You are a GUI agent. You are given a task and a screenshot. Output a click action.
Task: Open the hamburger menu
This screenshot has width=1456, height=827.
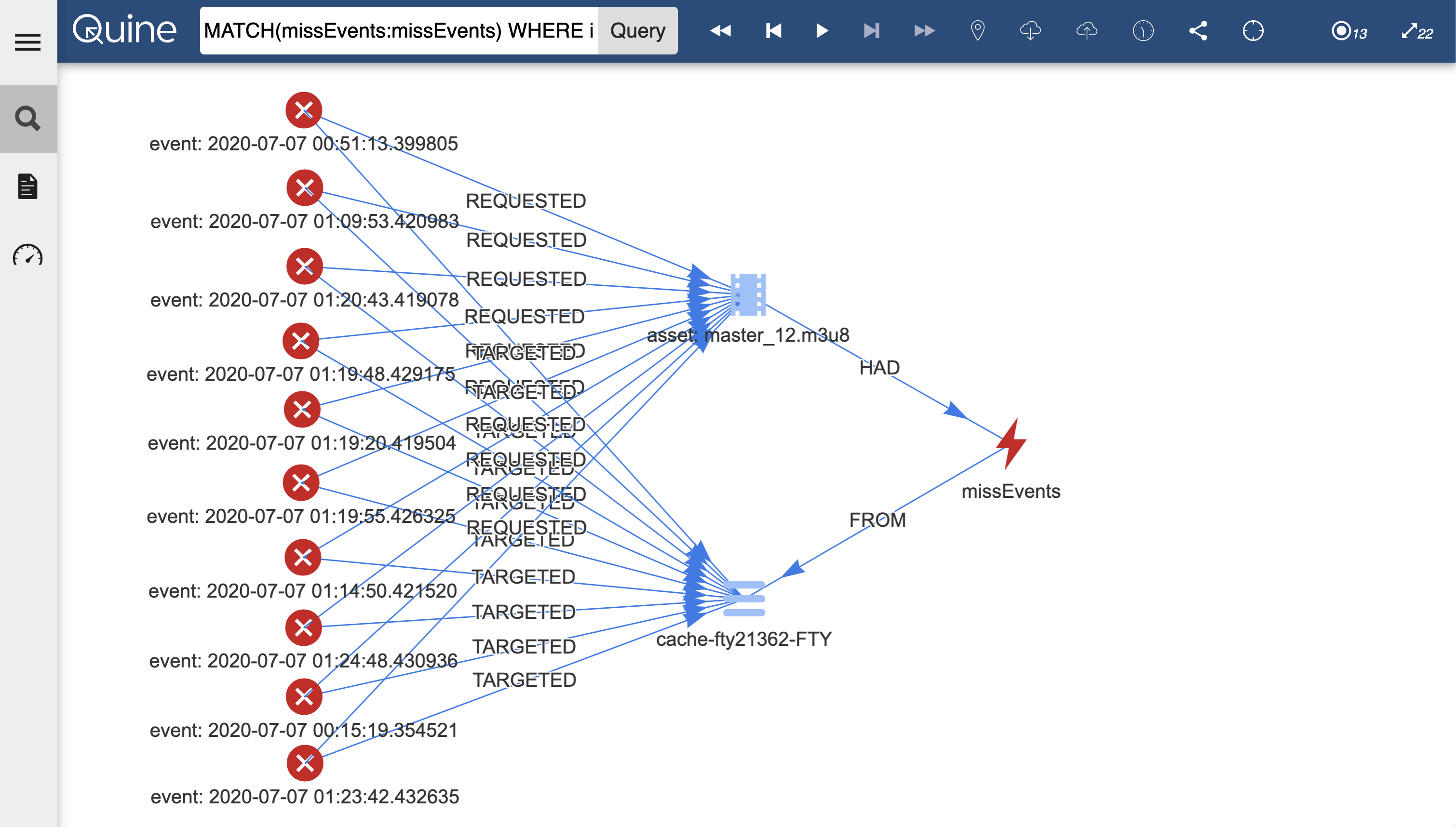click(27, 42)
